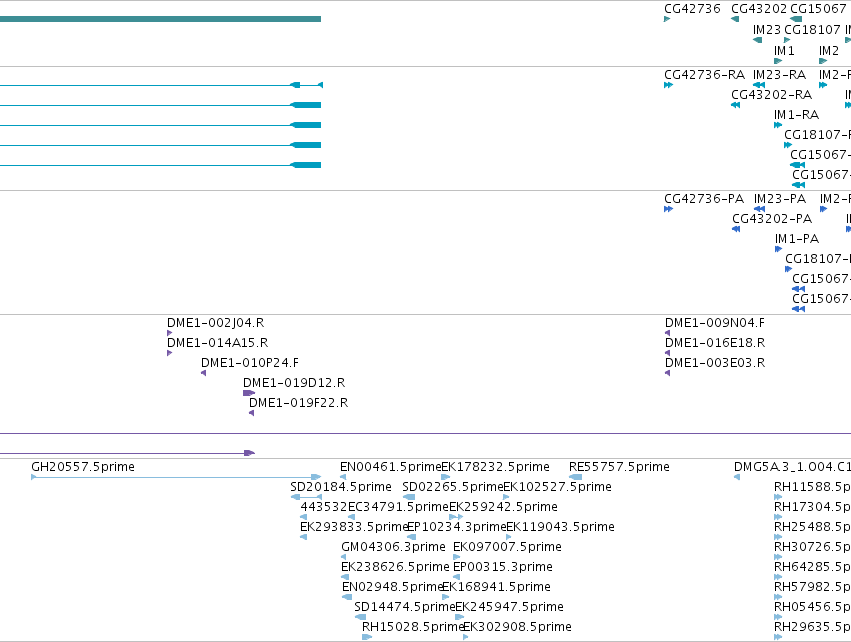Open EST GM04306.3prime
Viewport: 851px width, 642px height.
pos(393,547)
